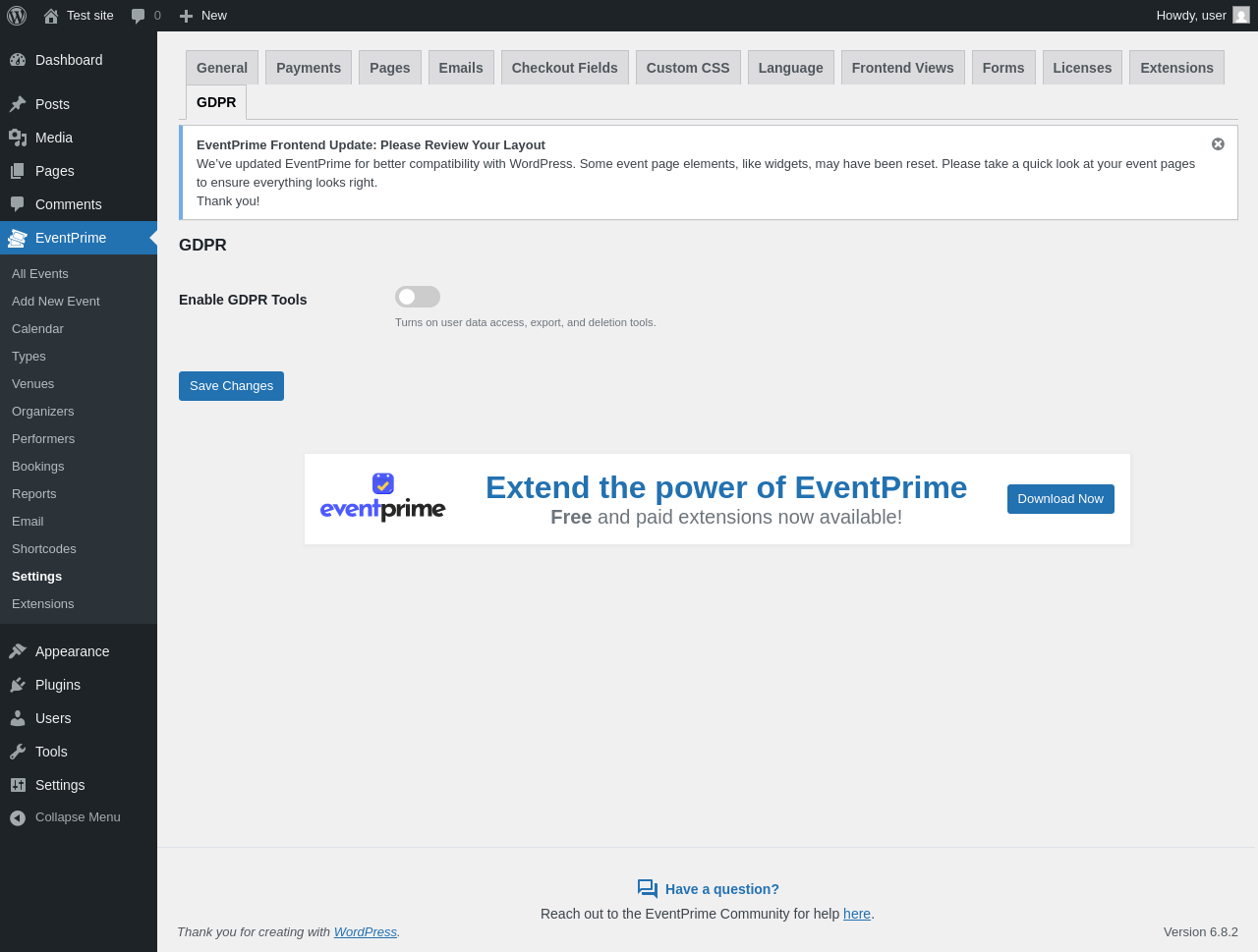
Task: Open Bookings in EventPrime submenu
Action: click(38, 467)
